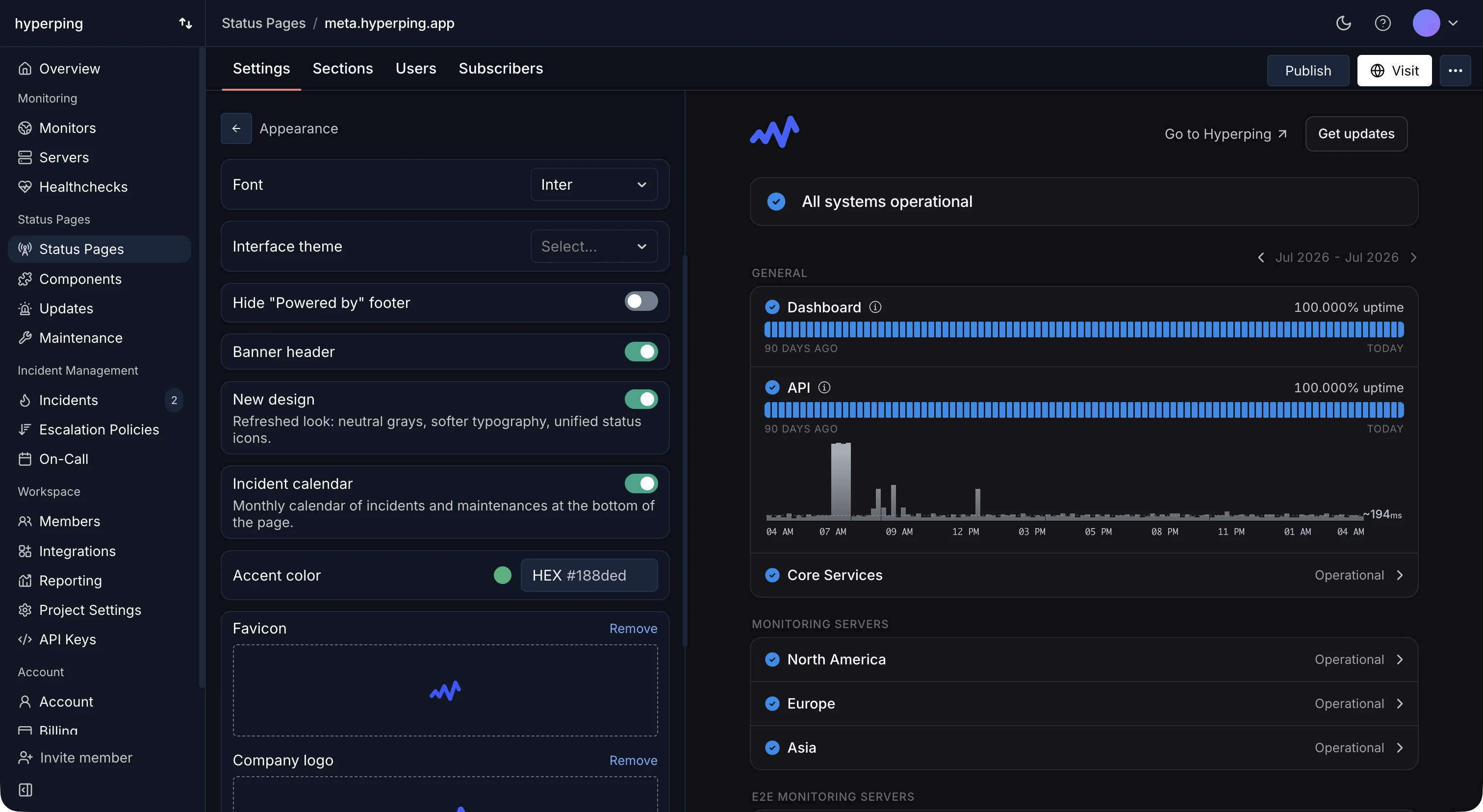Viewport: 1483px width, 812px height.
Task: Open the user avatar account menu
Action: coord(1435,23)
